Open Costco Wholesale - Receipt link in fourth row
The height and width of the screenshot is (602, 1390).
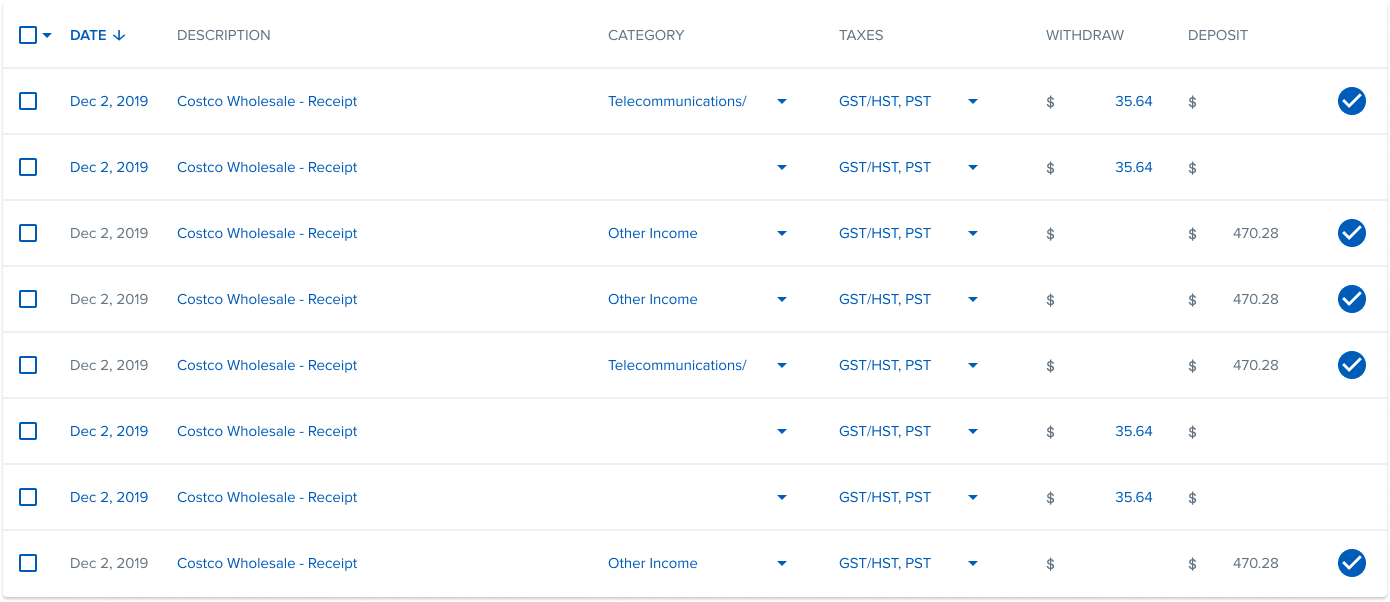(267, 299)
